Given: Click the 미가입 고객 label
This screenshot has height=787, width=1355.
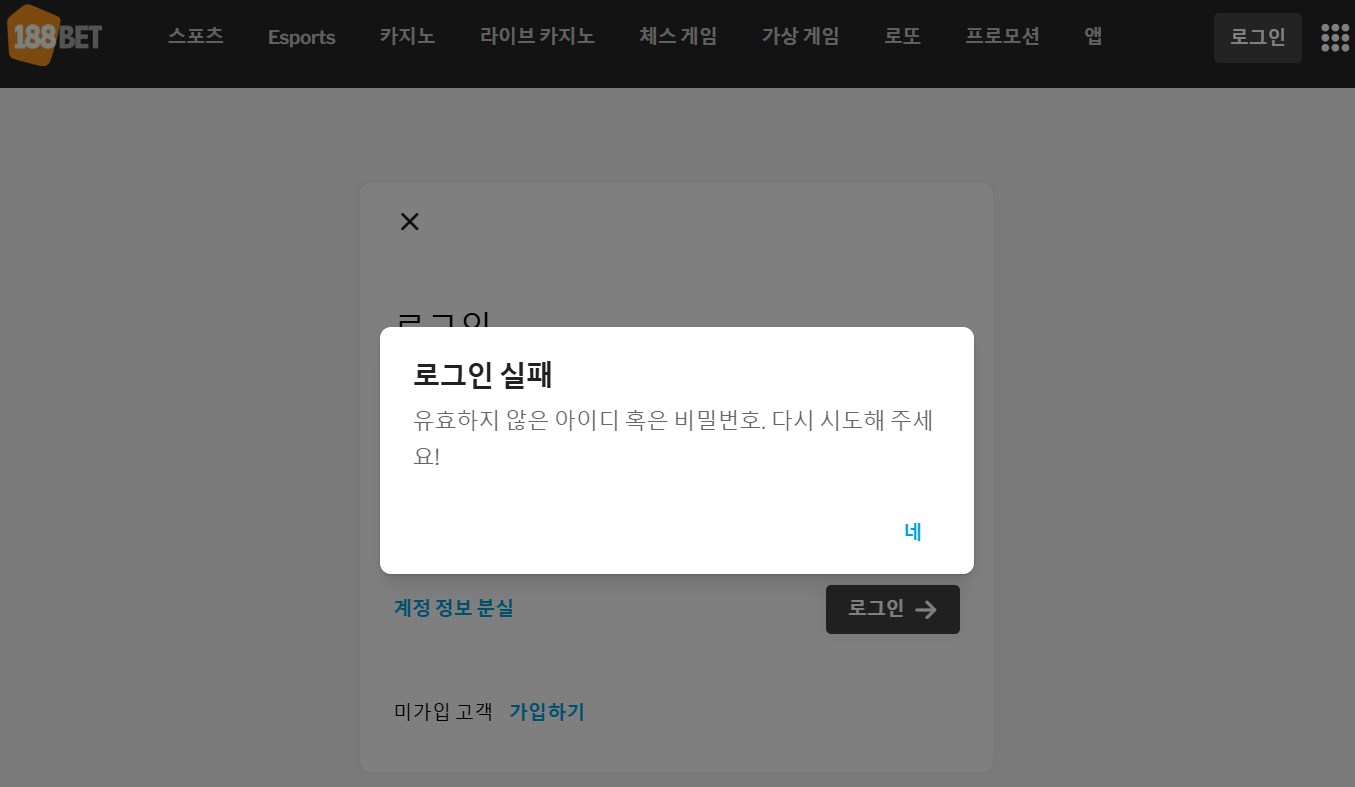Looking at the screenshot, I should 444,712.
